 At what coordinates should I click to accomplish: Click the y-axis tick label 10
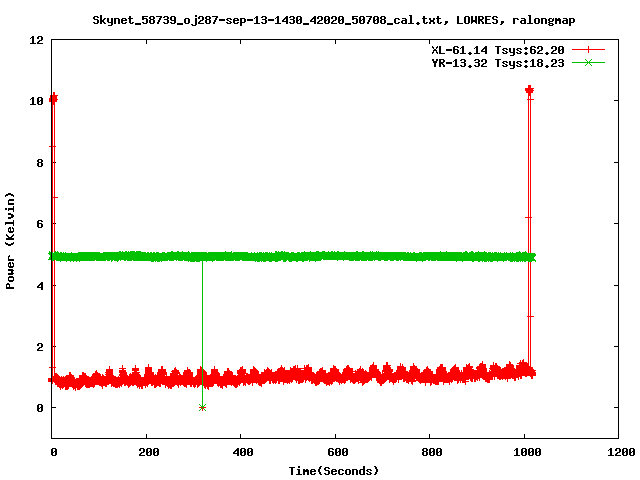tap(36, 101)
